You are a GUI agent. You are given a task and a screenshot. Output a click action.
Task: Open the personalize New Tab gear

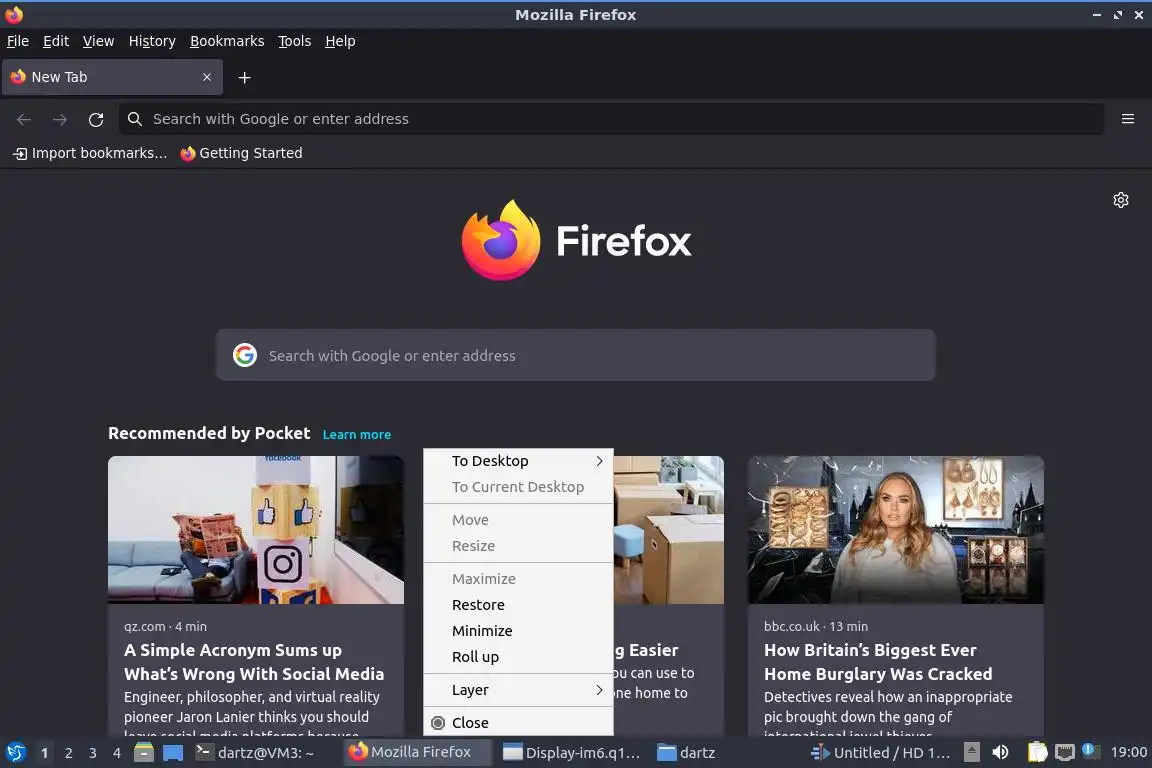point(1120,200)
